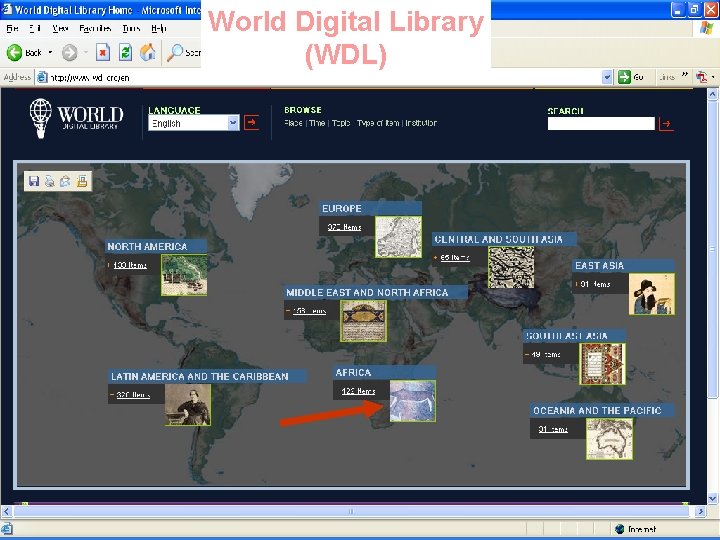Open the Search magnifier in the toolbar

[x=175, y=52]
